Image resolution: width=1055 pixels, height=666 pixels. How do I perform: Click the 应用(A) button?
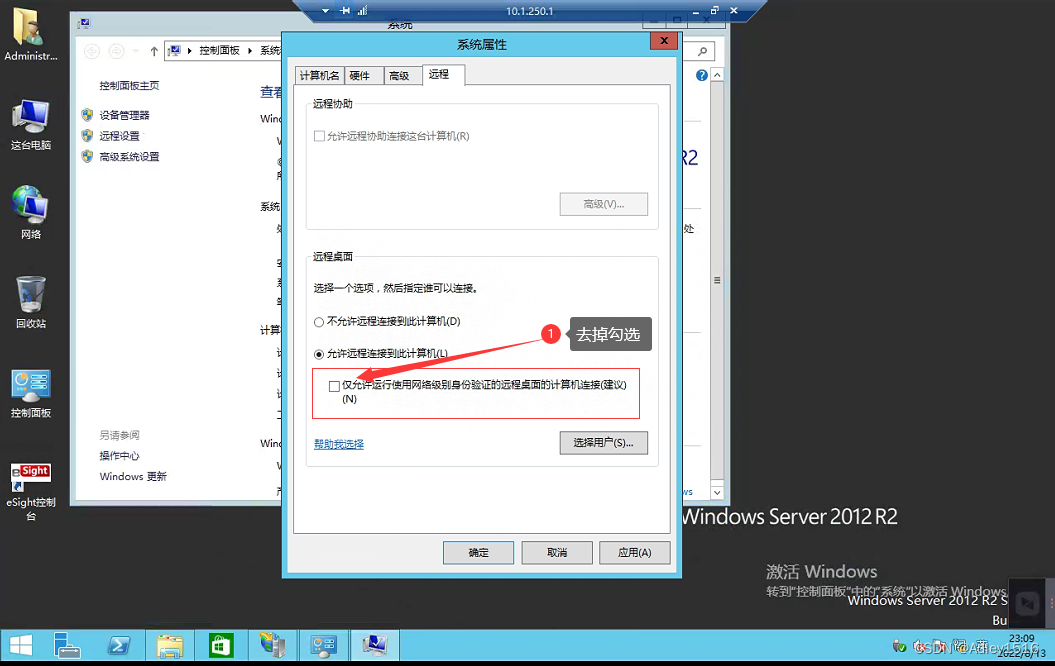[x=634, y=553]
